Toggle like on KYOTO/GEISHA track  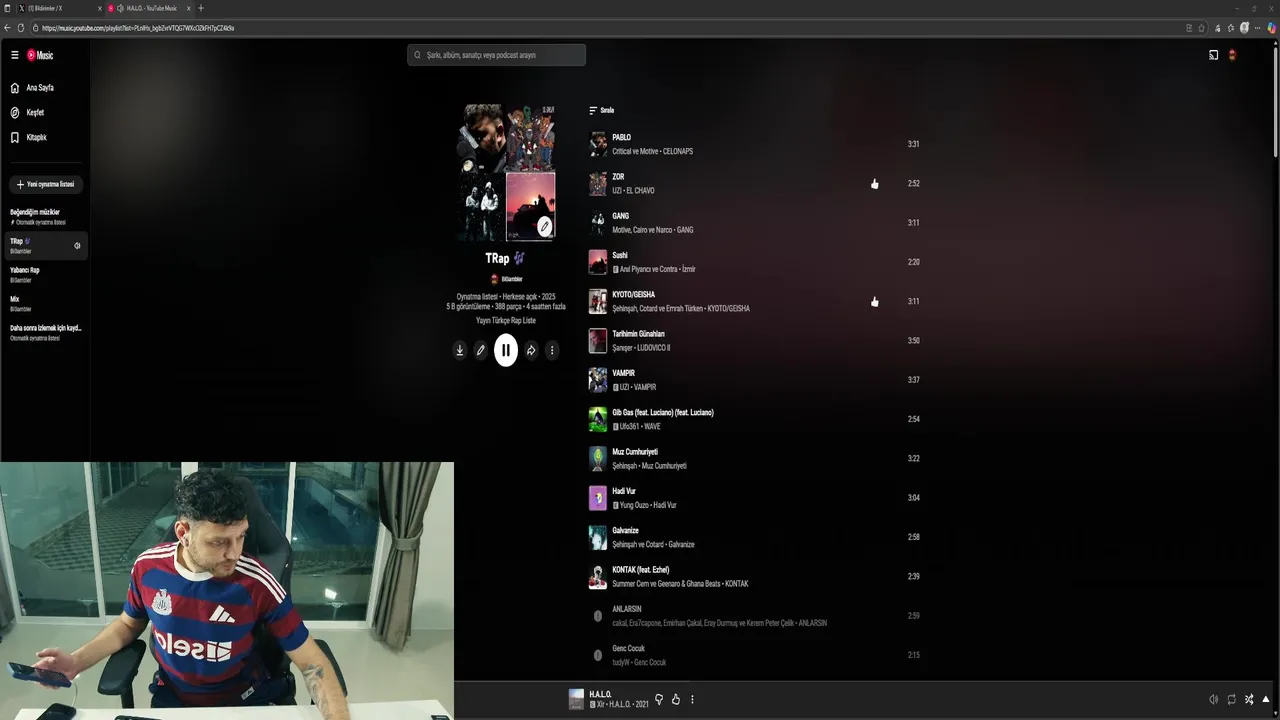click(x=874, y=301)
